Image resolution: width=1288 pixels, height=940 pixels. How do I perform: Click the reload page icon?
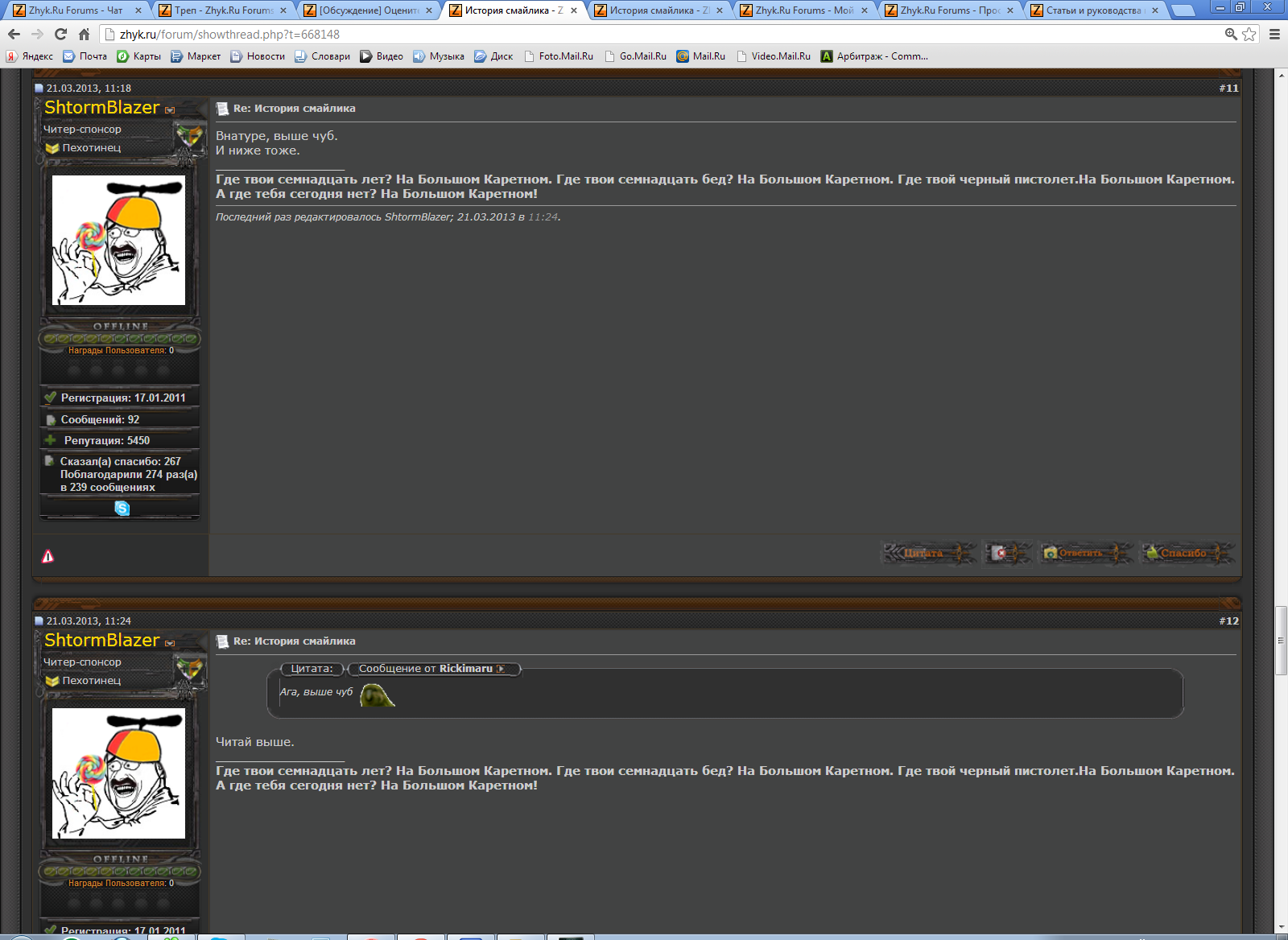coord(60,34)
